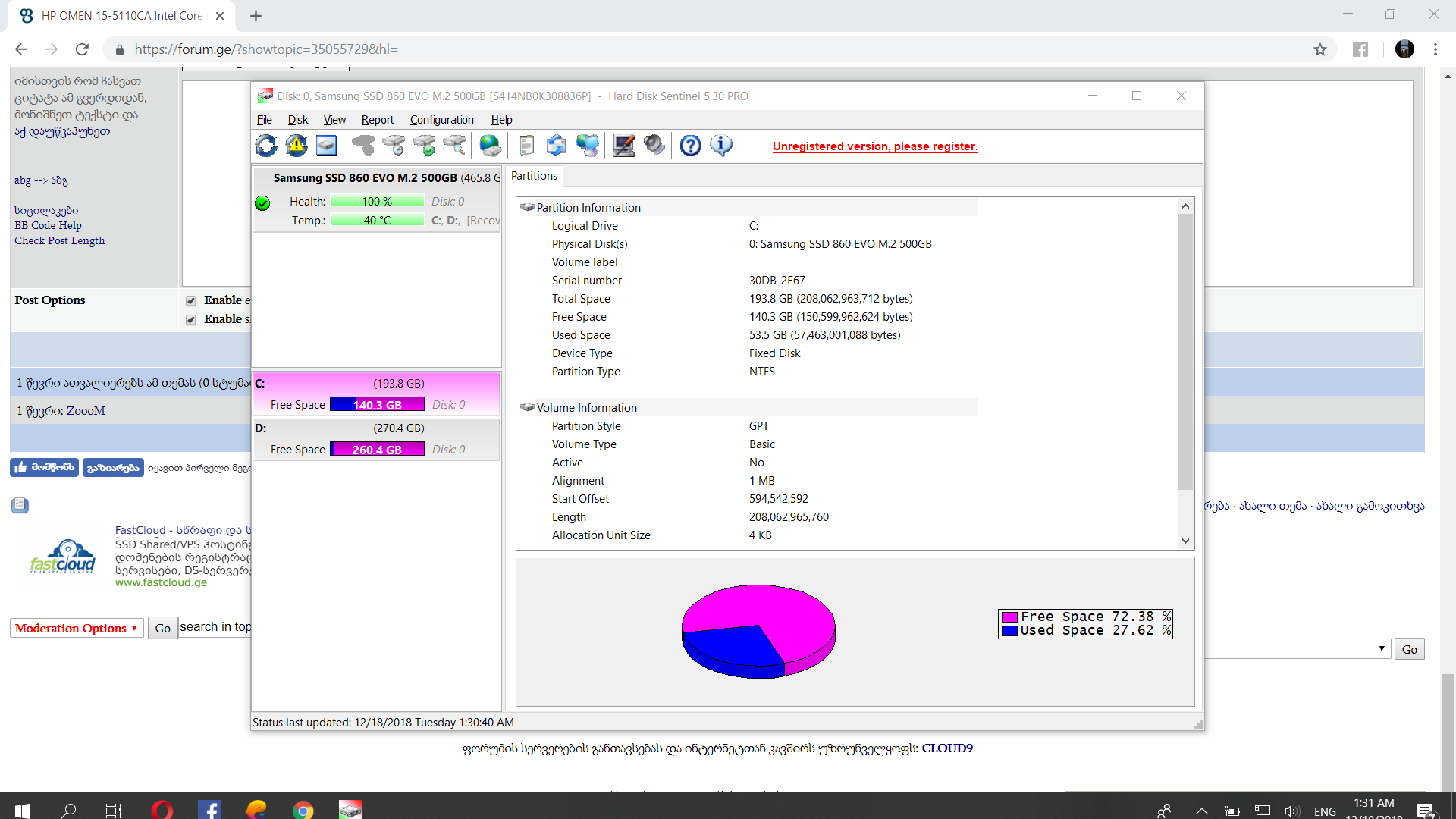Viewport: 1456px width, 819px height.
Task: Select the D: partition free space bar
Action: pyautogui.click(x=377, y=450)
